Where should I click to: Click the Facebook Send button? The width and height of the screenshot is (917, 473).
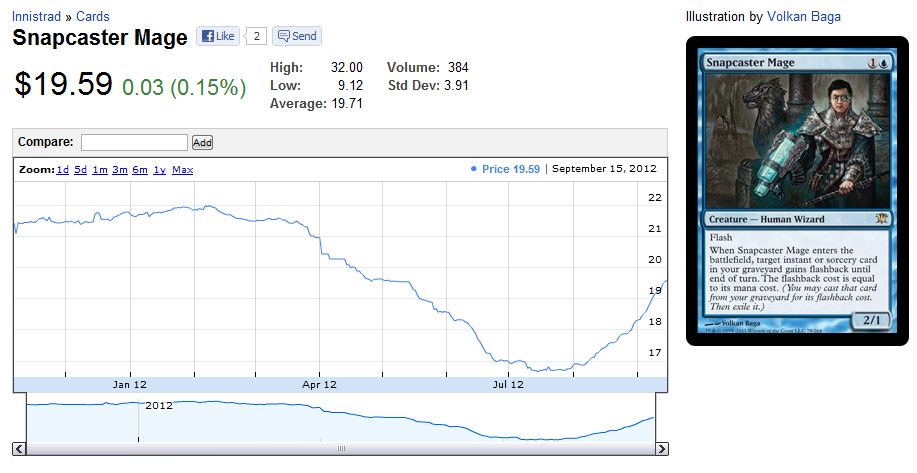(x=297, y=36)
